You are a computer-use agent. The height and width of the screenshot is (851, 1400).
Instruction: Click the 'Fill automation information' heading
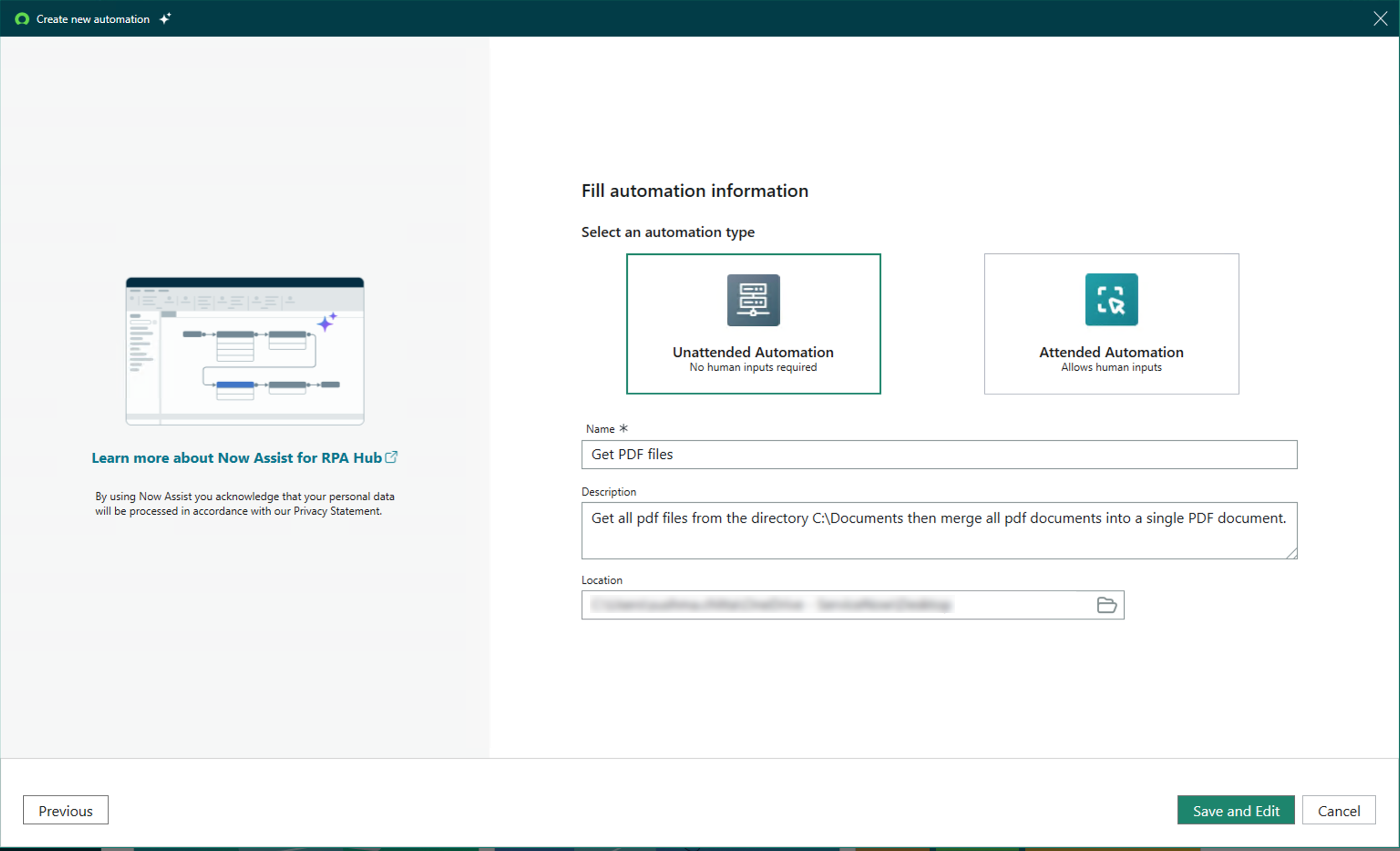pyautogui.click(x=695, y=191)
